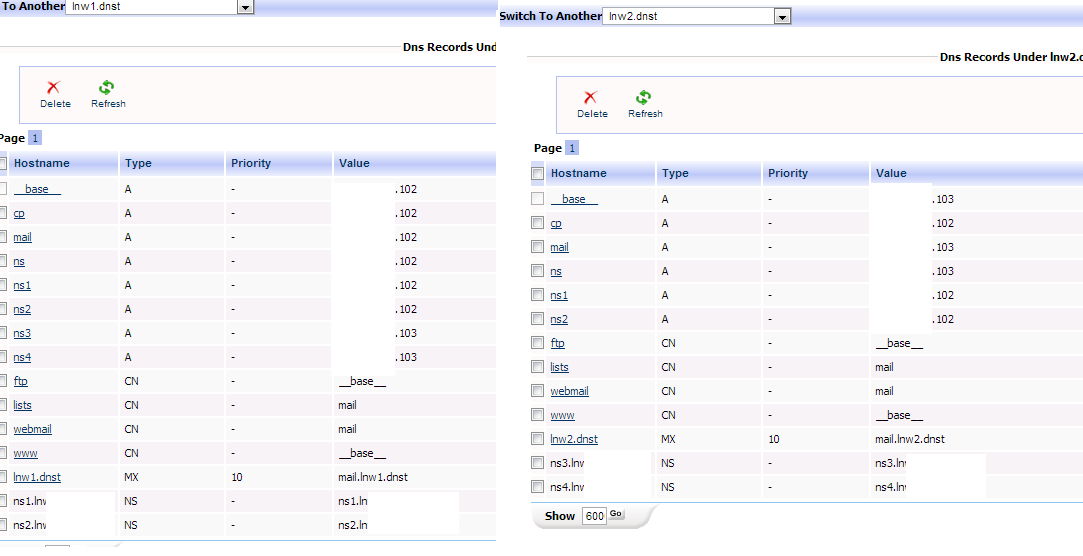Viewport: 1083px width, 556px height.
Task: Tick the checkbox for lnw2.dnst MX record
Action: pos(538,439)
